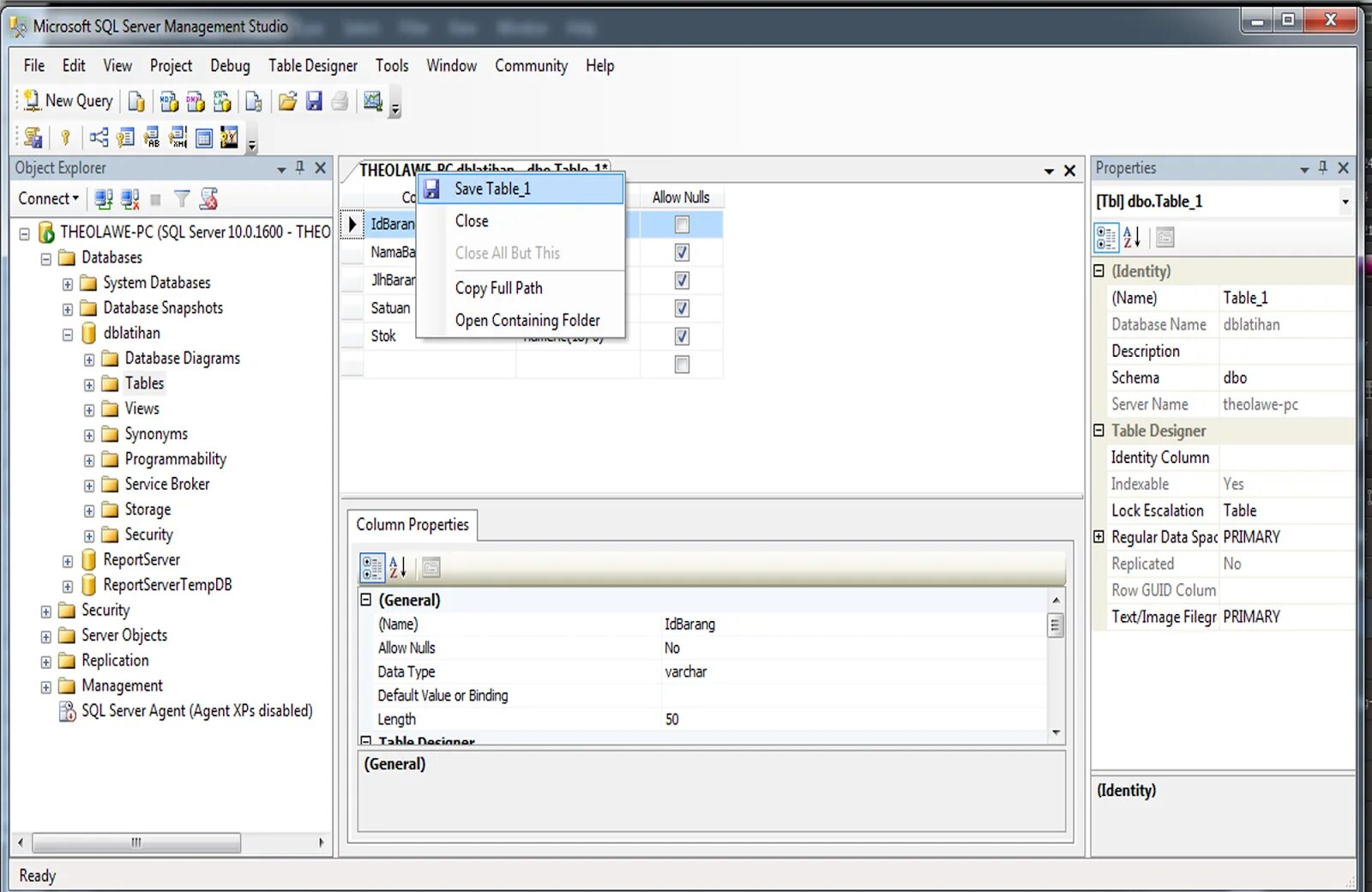Screen dimensions: 1372x892
Task: Select the Views folder
Action: [x=142, y=409]
